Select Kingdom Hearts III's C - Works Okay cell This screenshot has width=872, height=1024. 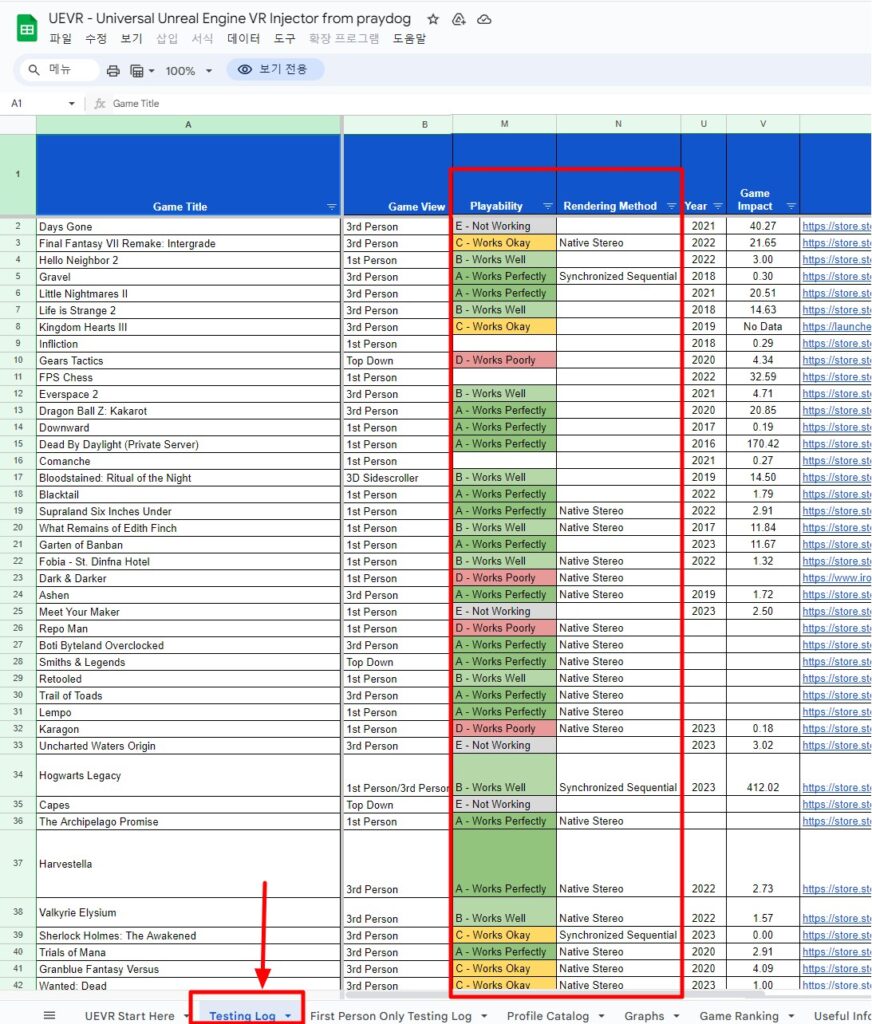[504, 327]
